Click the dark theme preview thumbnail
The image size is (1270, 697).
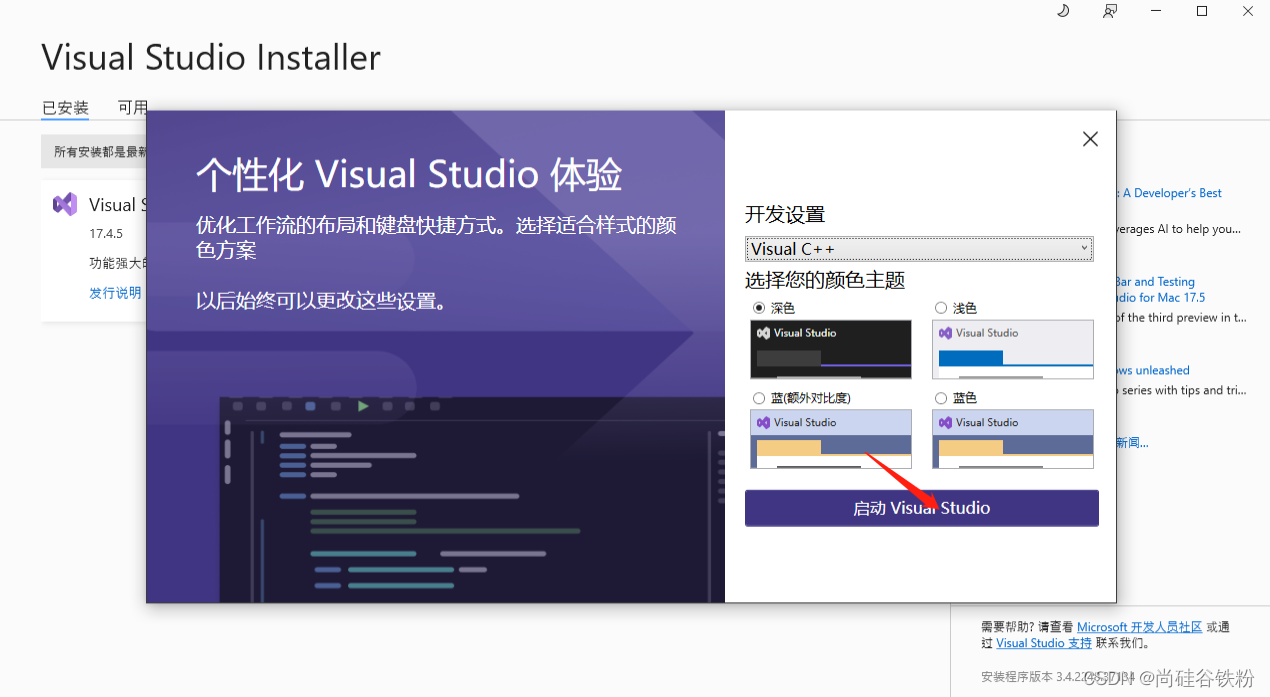click(x=830, y=349)
